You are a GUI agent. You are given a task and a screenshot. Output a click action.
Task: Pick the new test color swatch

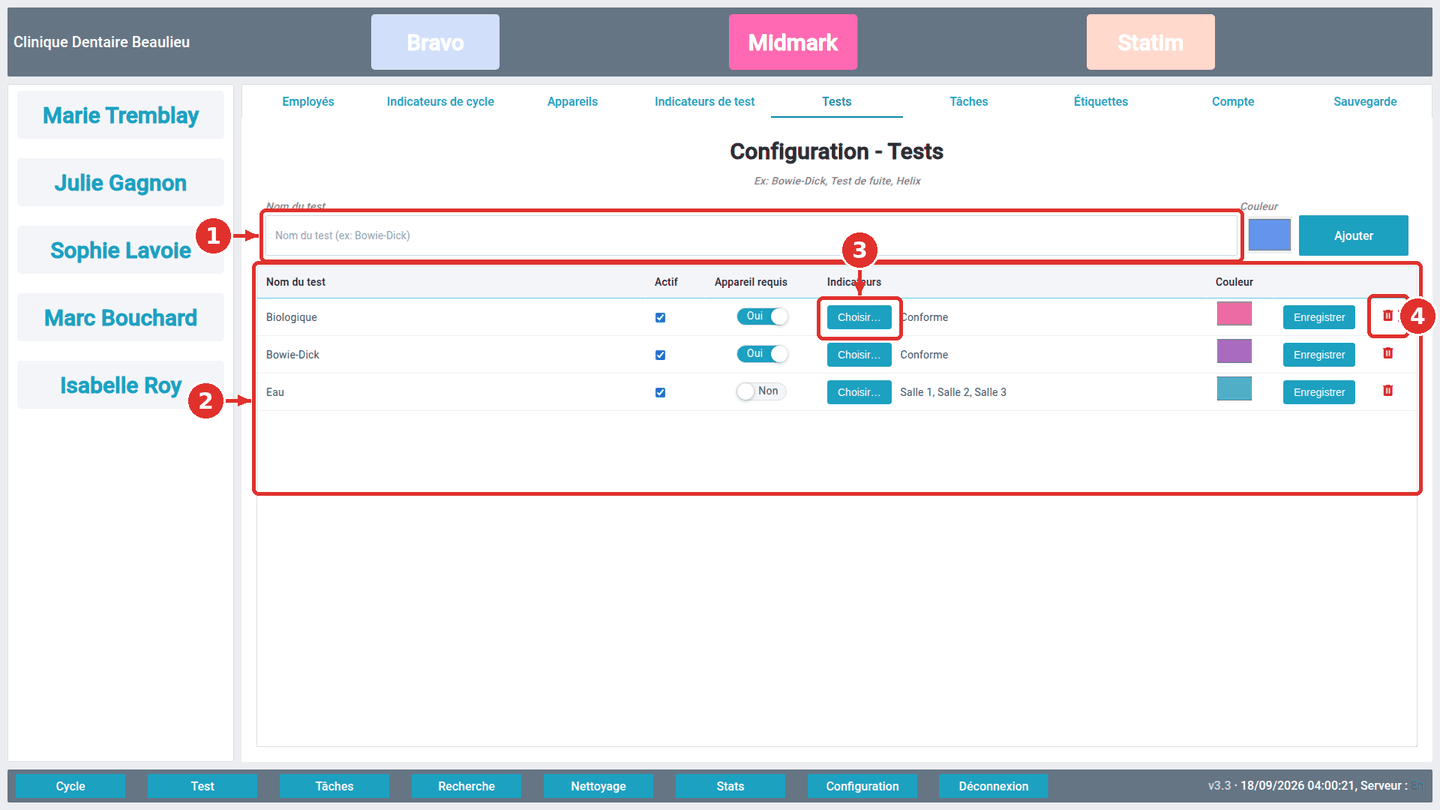(x=1269, y=235)
